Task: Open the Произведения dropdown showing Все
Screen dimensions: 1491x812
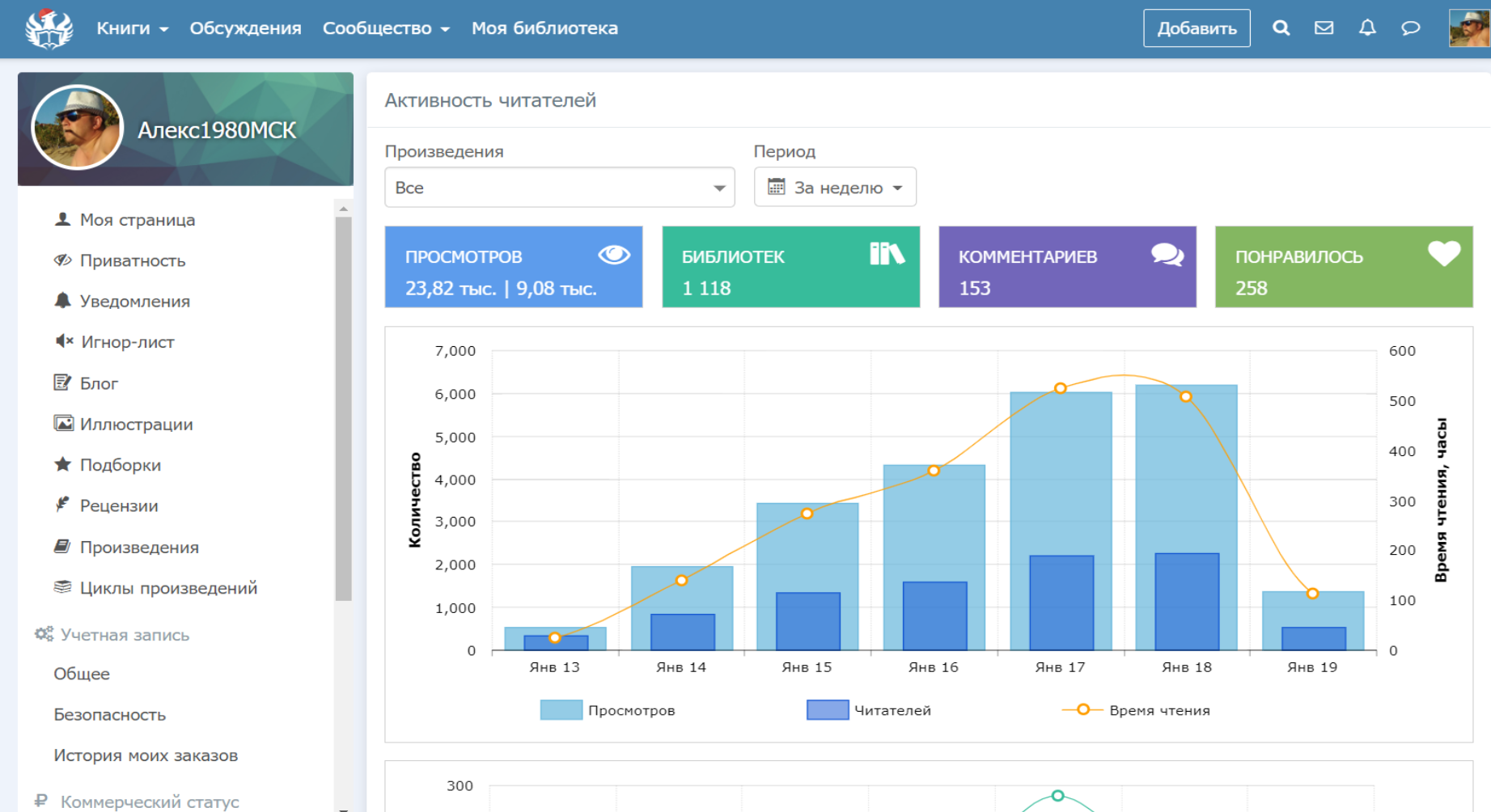Action: [x=559, y=188]
